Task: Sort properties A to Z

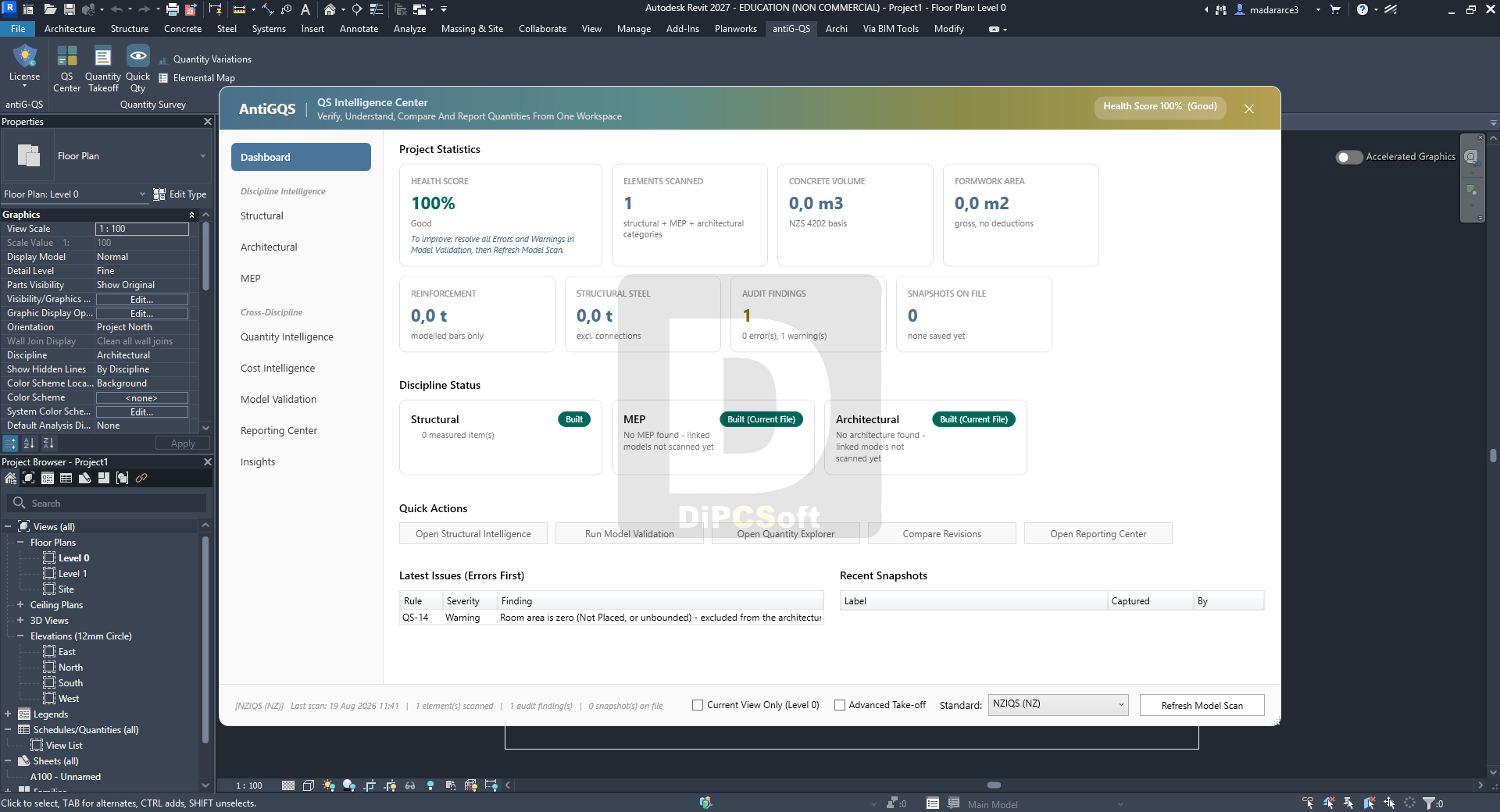Action: point(29,443)
